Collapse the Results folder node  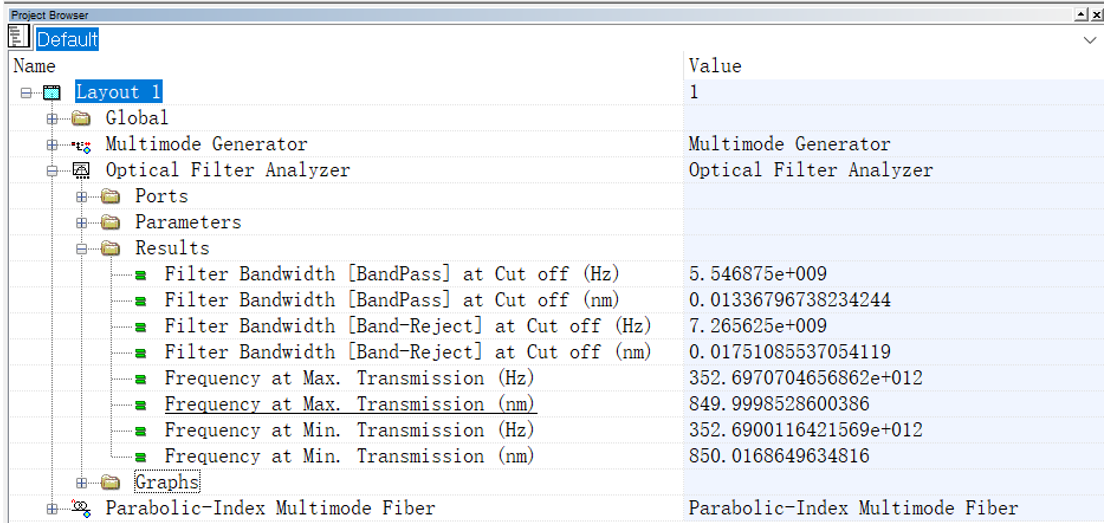pos(82,248)
